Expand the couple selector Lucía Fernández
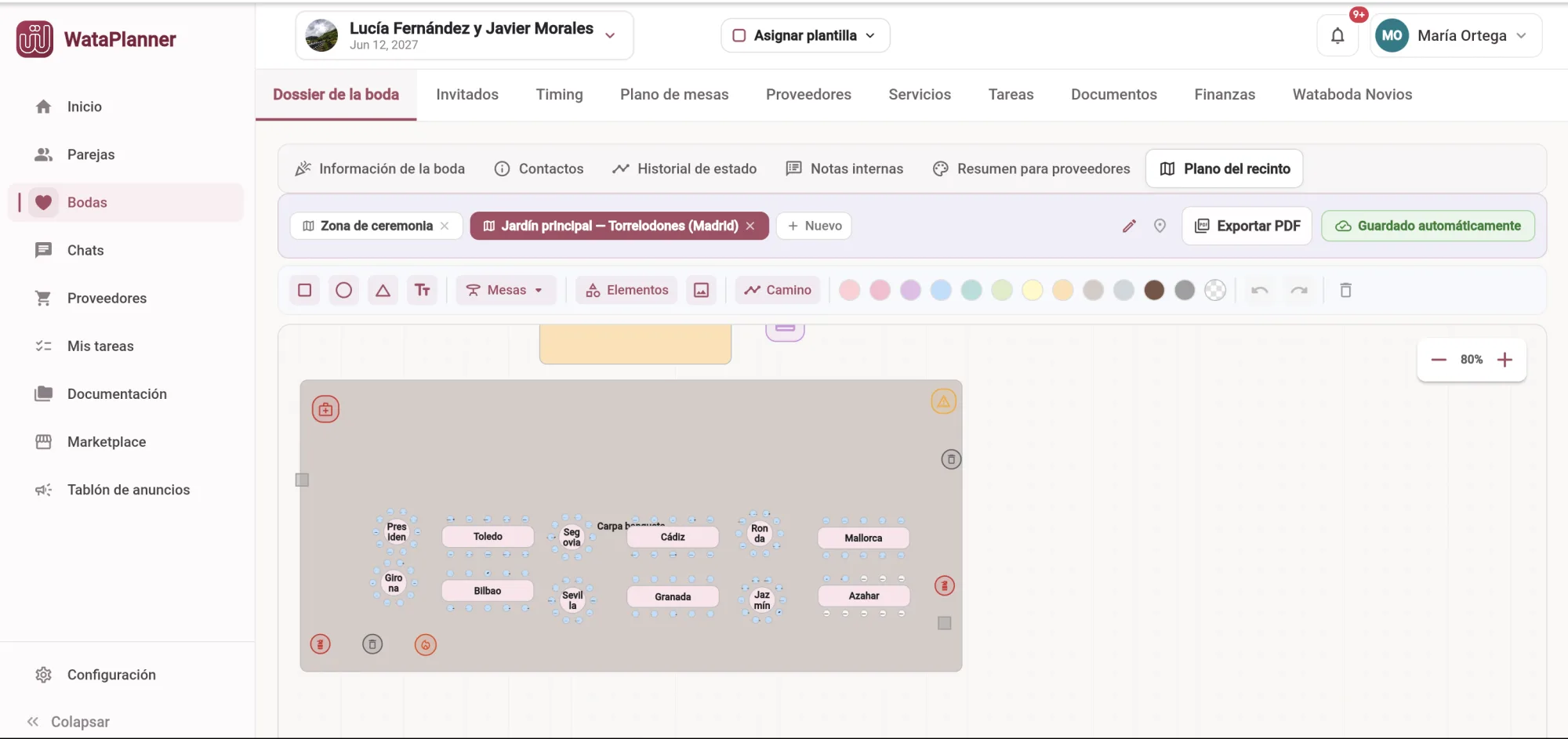Image resolution: width=1568 pixels, height=739 pixels. pyautogui.click(x=464, y=35)
